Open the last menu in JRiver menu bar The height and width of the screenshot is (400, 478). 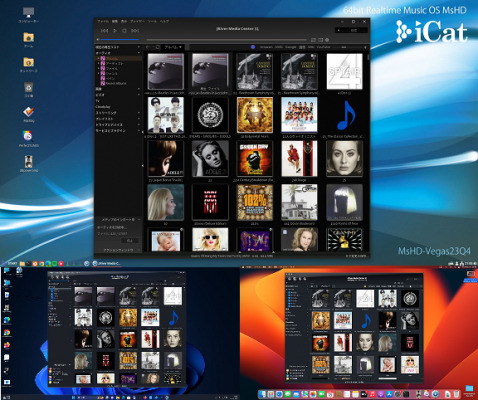click(x=164, y=21)
